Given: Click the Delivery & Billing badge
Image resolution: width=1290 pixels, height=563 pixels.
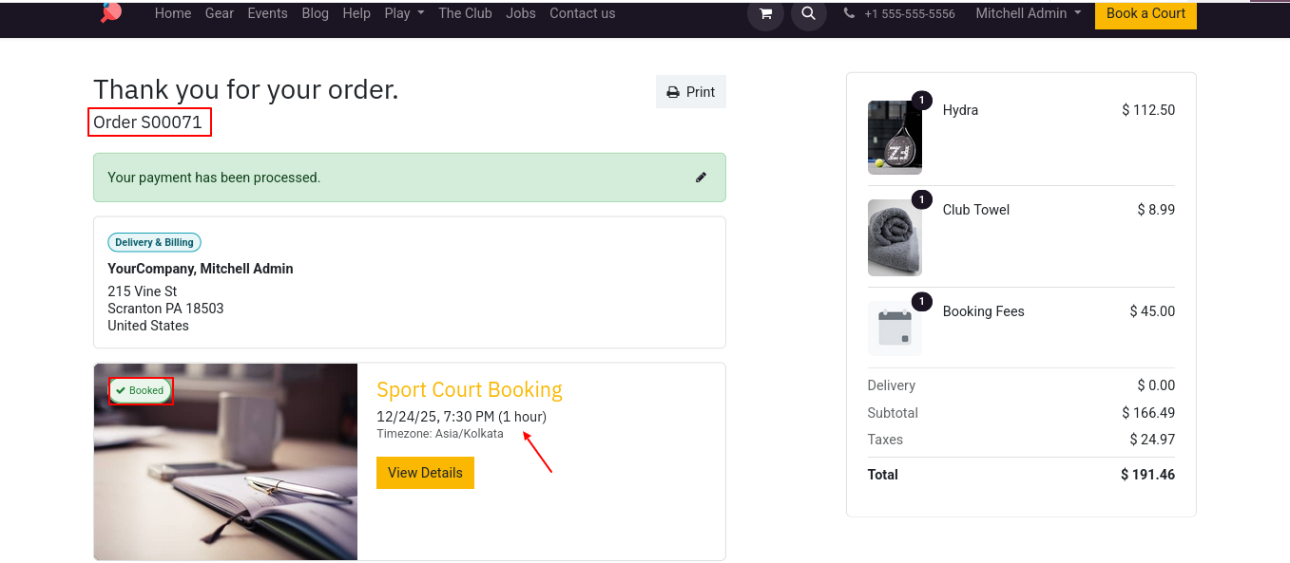Looking at the screenshot, I should point(154,242).
